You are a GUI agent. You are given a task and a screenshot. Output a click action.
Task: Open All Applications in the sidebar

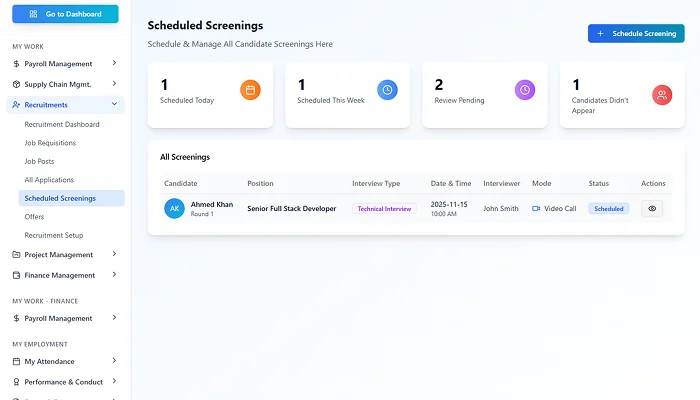[x=49, y=179]
